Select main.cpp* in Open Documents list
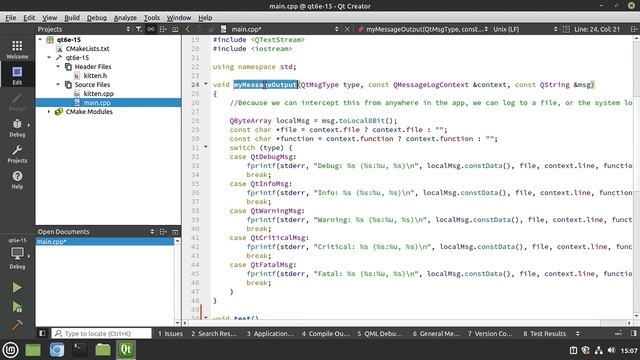640x360 pixels. [105, 242]
